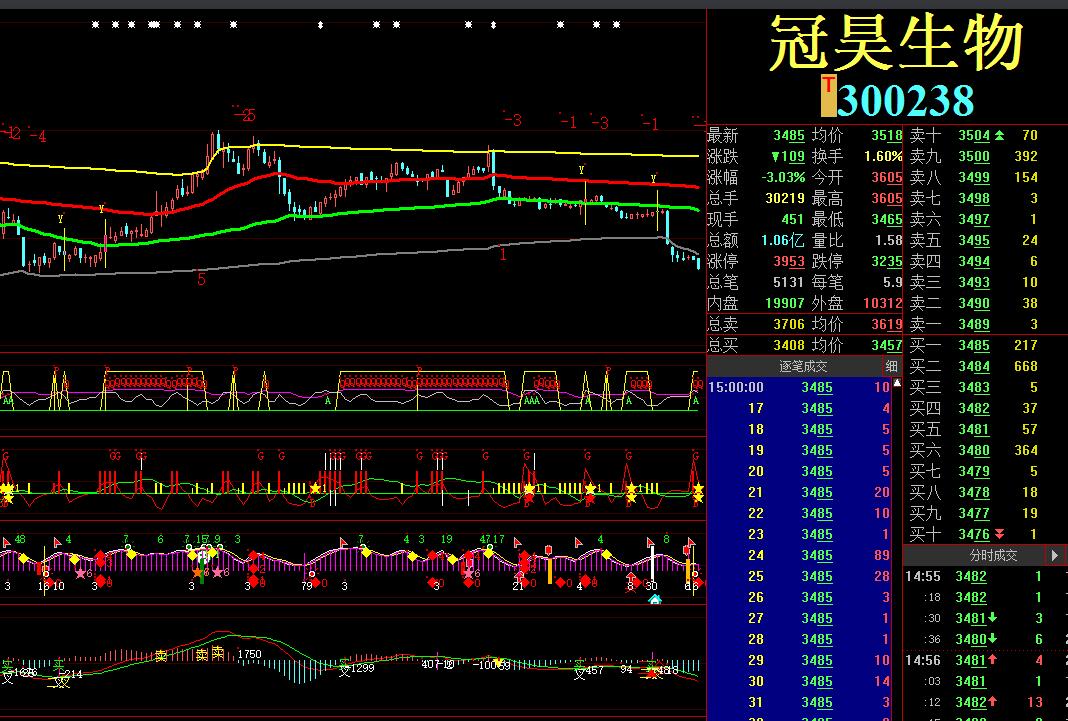The height and width of the screenshot is (721, 1068).
Task: Select the 卖十 order row at 3504
Action: [x=974, y=135]
